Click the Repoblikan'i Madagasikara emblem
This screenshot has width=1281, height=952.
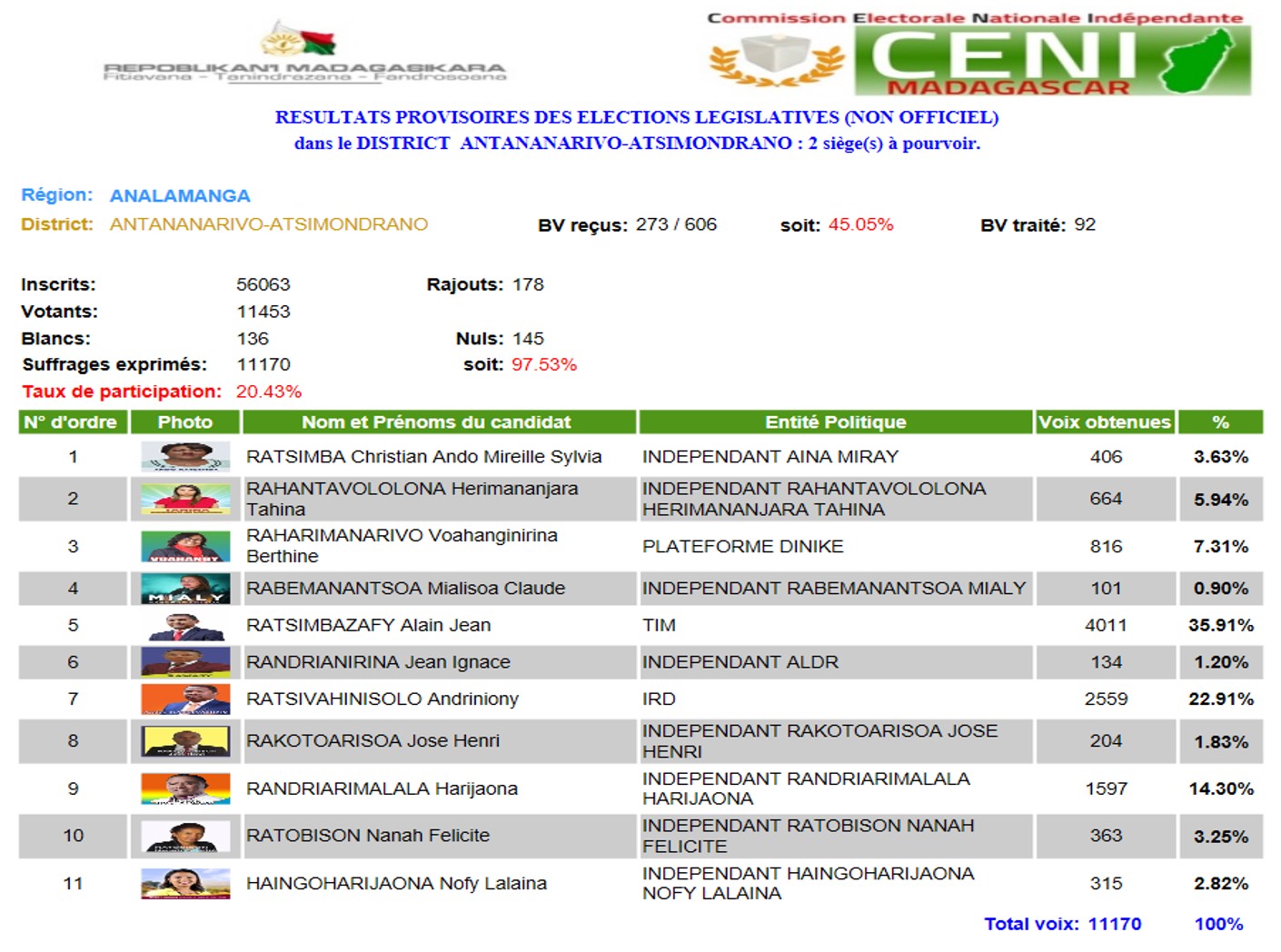point(298,39)
